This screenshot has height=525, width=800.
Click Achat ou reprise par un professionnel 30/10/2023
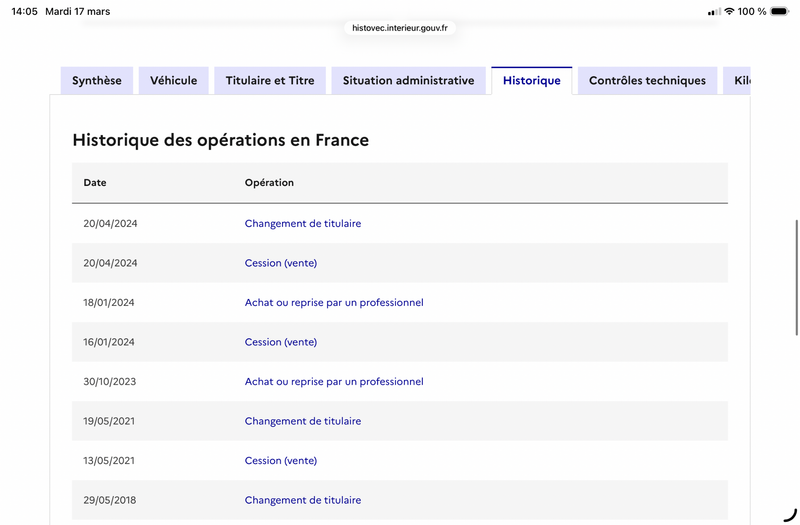click(x=334, y=381)
